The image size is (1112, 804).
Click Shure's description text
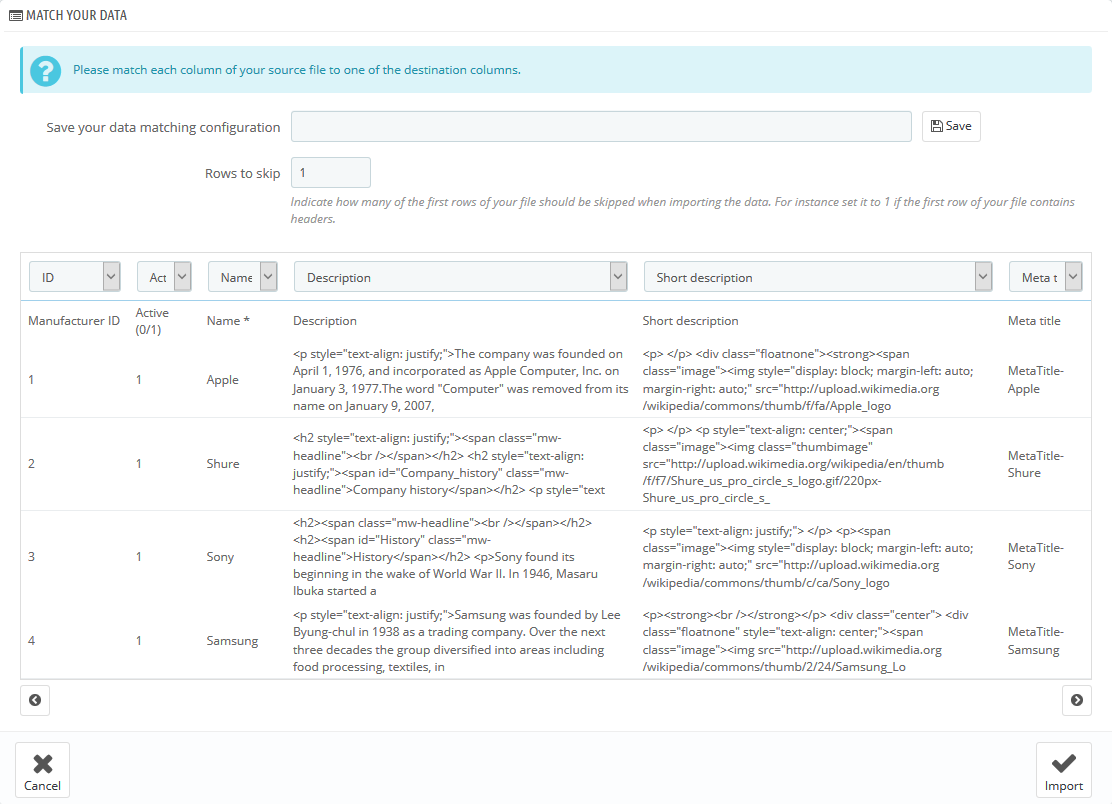click(x=448, y=464)
